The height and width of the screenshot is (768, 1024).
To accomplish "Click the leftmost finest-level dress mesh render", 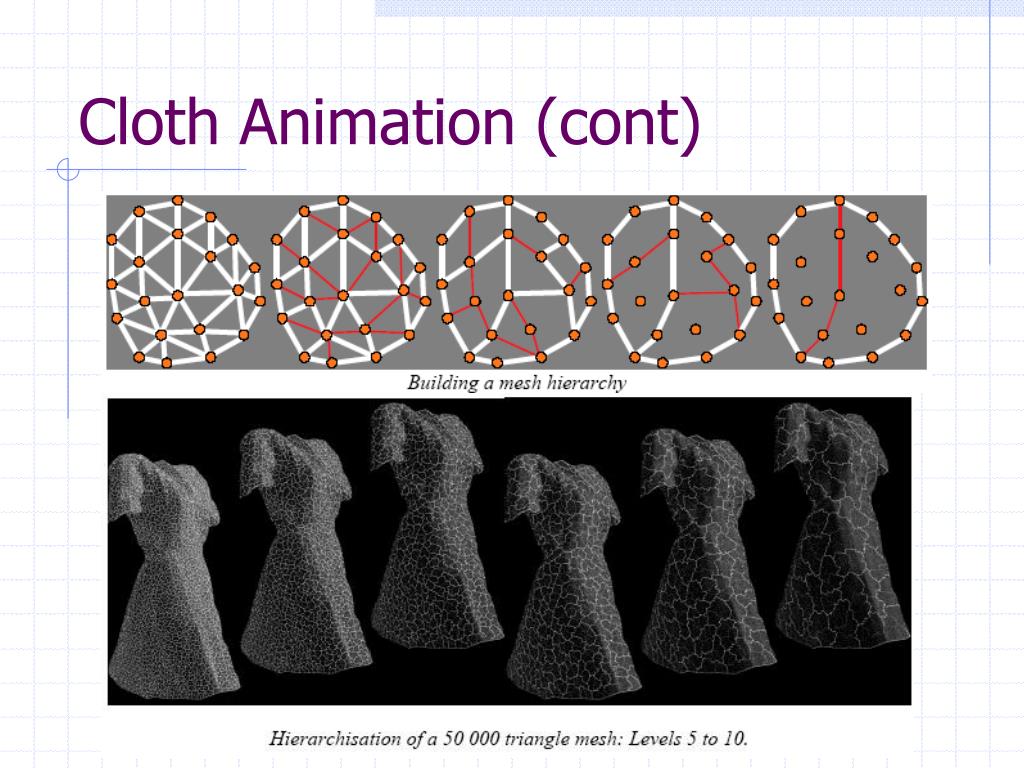I will pyautogui.click(x=173, y=575).
